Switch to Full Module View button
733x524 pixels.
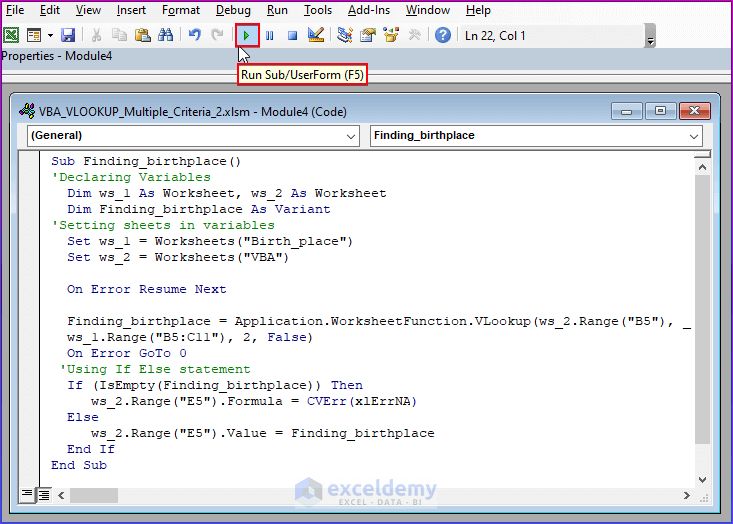click(x=44, y=495)
